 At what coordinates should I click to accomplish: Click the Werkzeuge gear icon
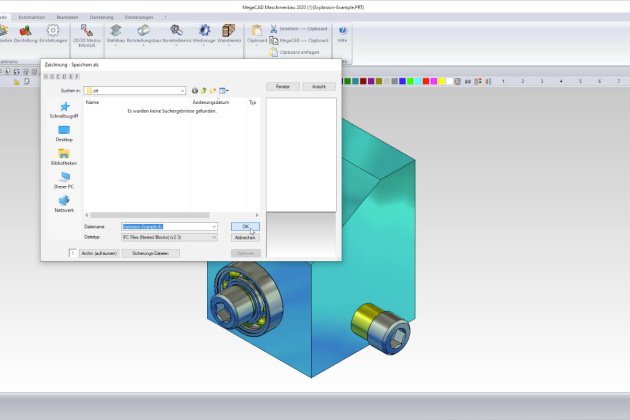(203, 34)
